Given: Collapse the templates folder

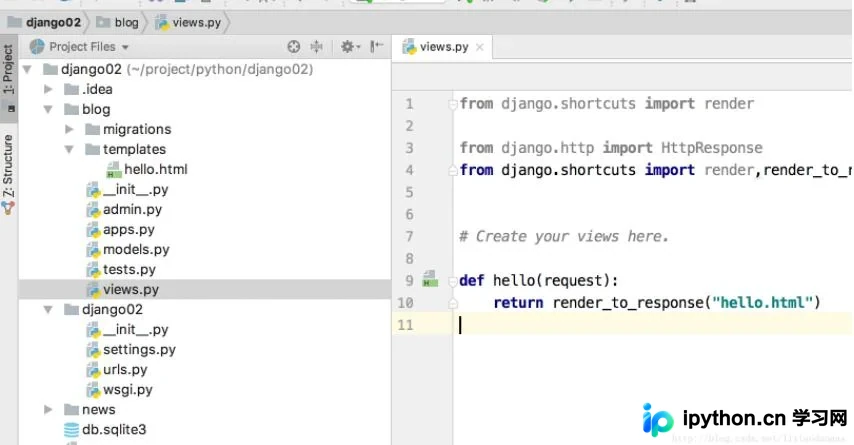Looking at the screenshot, I should click(69, 149).
